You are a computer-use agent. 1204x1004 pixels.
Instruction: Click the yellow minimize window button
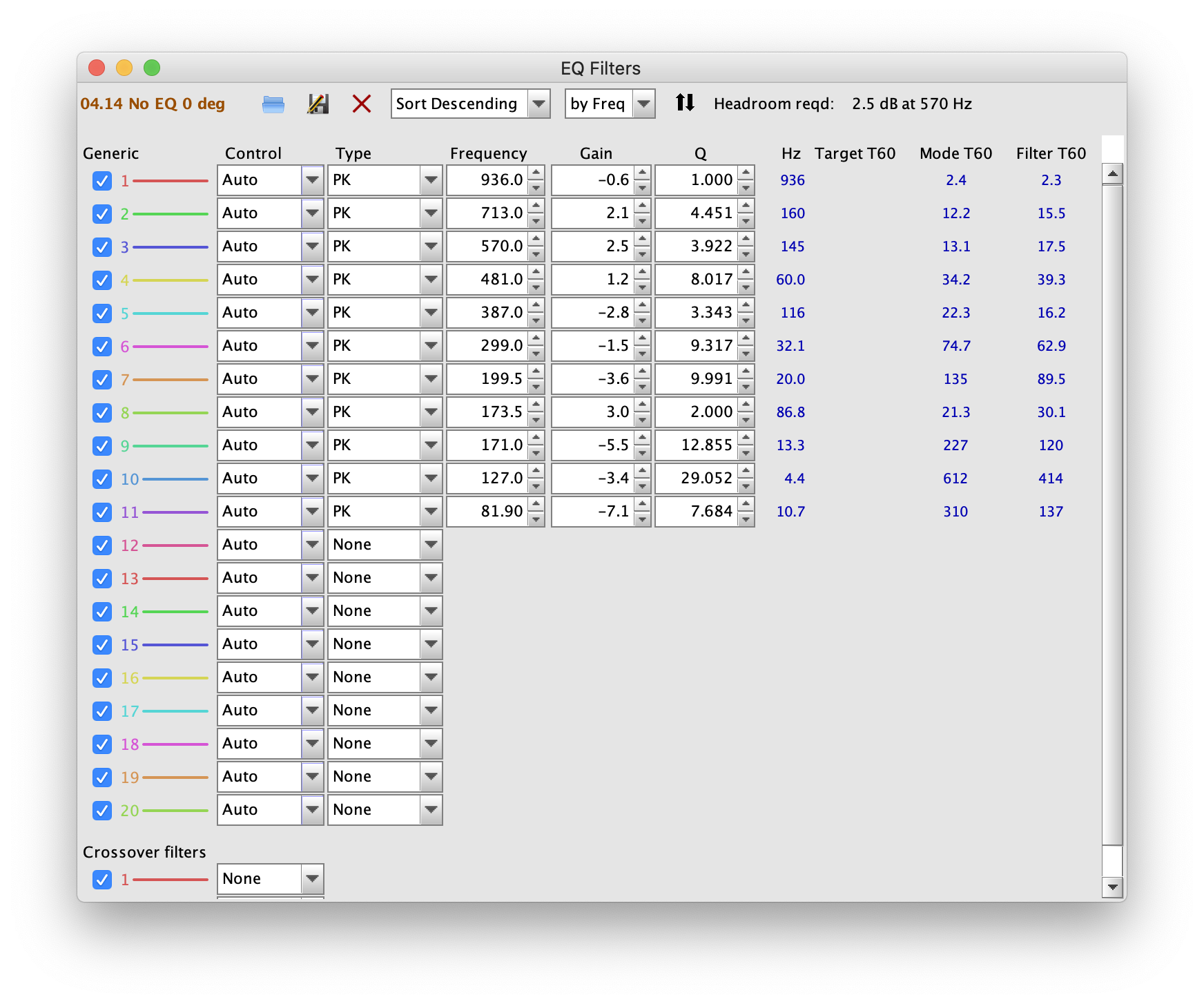point(124,68)
